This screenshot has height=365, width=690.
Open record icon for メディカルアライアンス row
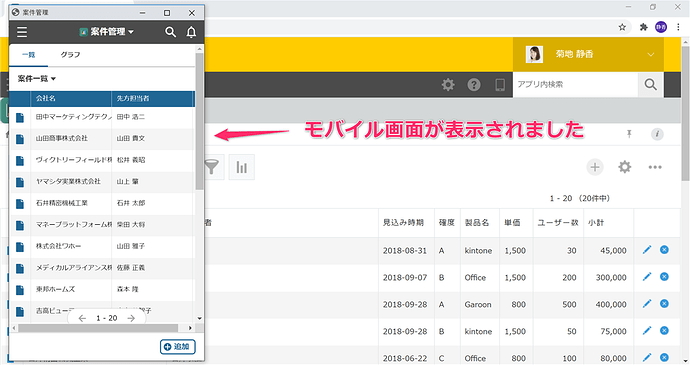(x=20, y=269)
